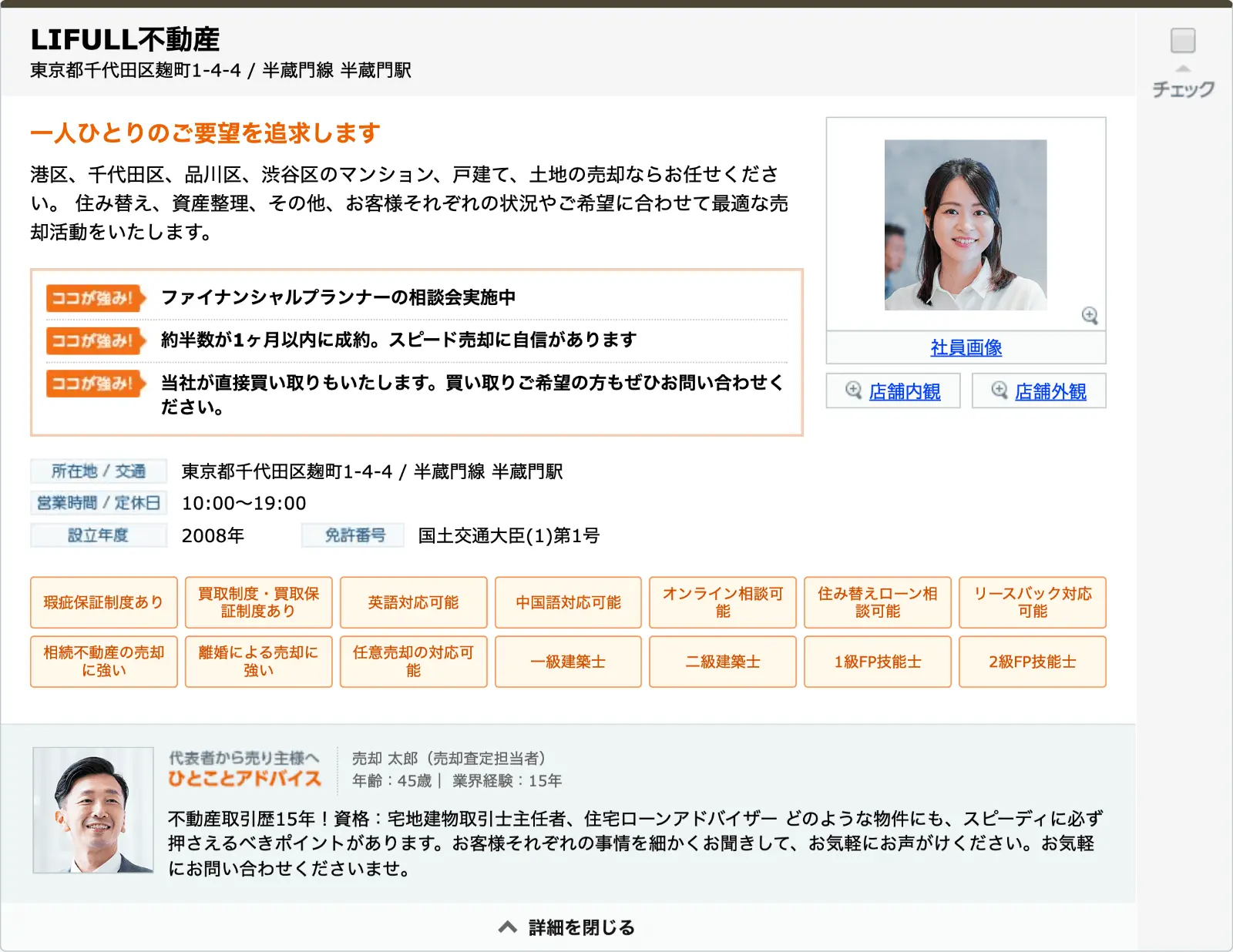Click ココが強み! badge beside 当社が直接買い取り
This screenshot has height=952, width=1233.
(x=96, y=383)
